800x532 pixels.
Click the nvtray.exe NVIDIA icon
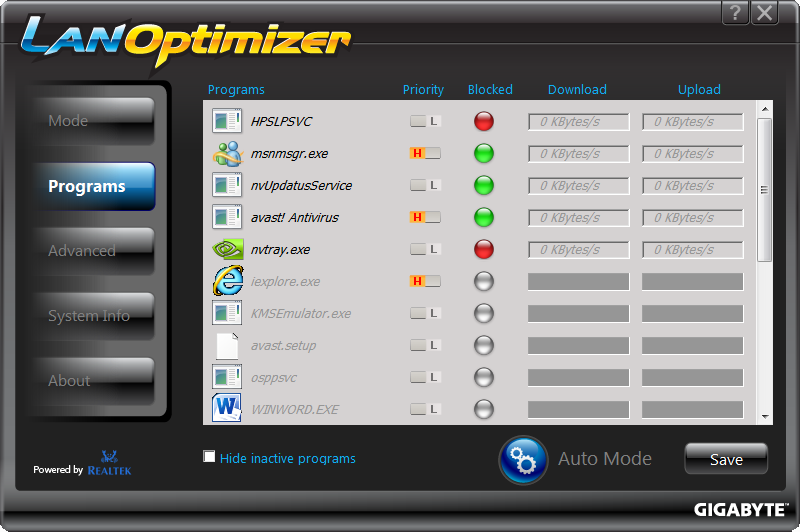[x=228, y=250]
